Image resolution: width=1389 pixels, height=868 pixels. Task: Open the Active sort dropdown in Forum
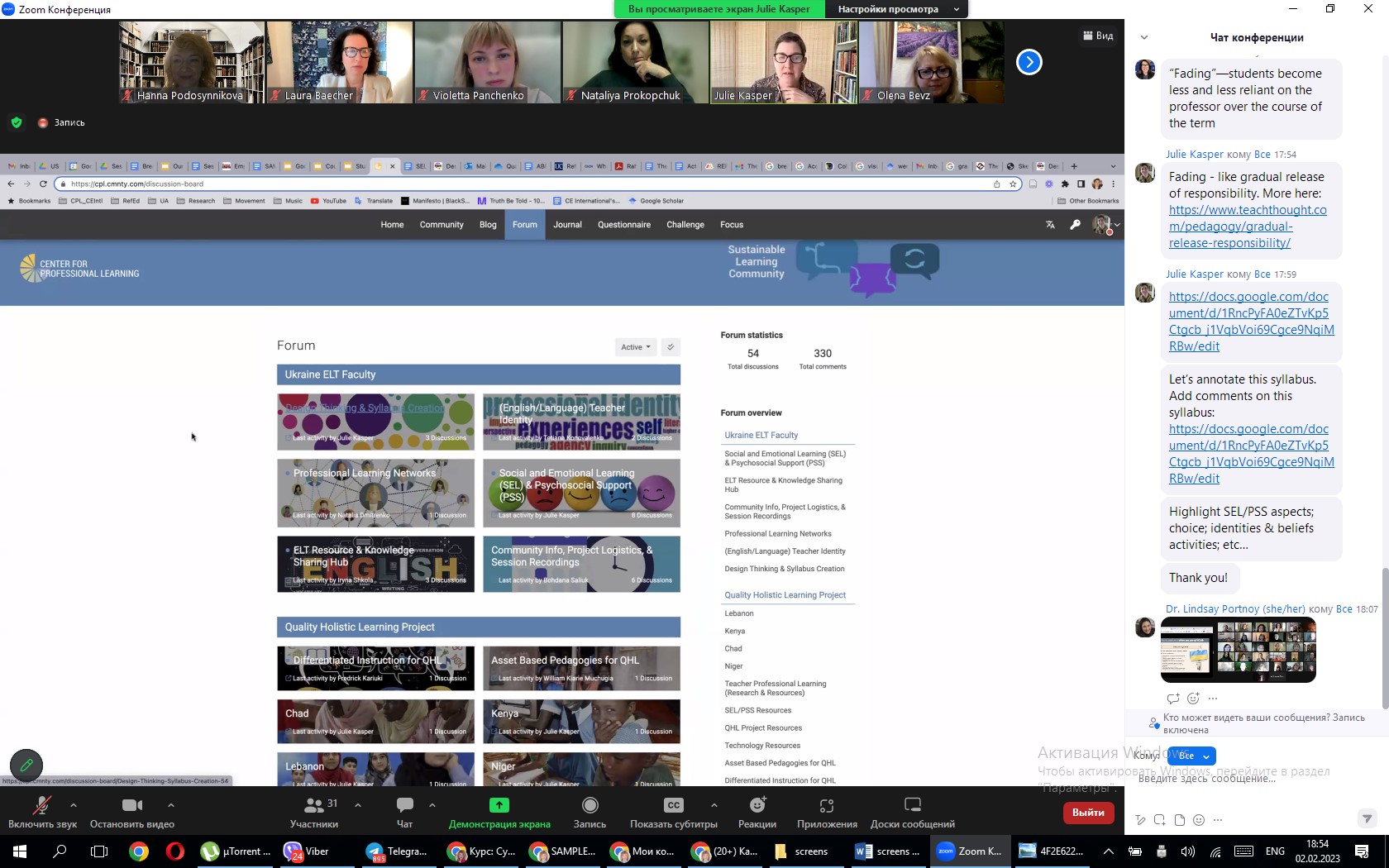tap(635, 347)
